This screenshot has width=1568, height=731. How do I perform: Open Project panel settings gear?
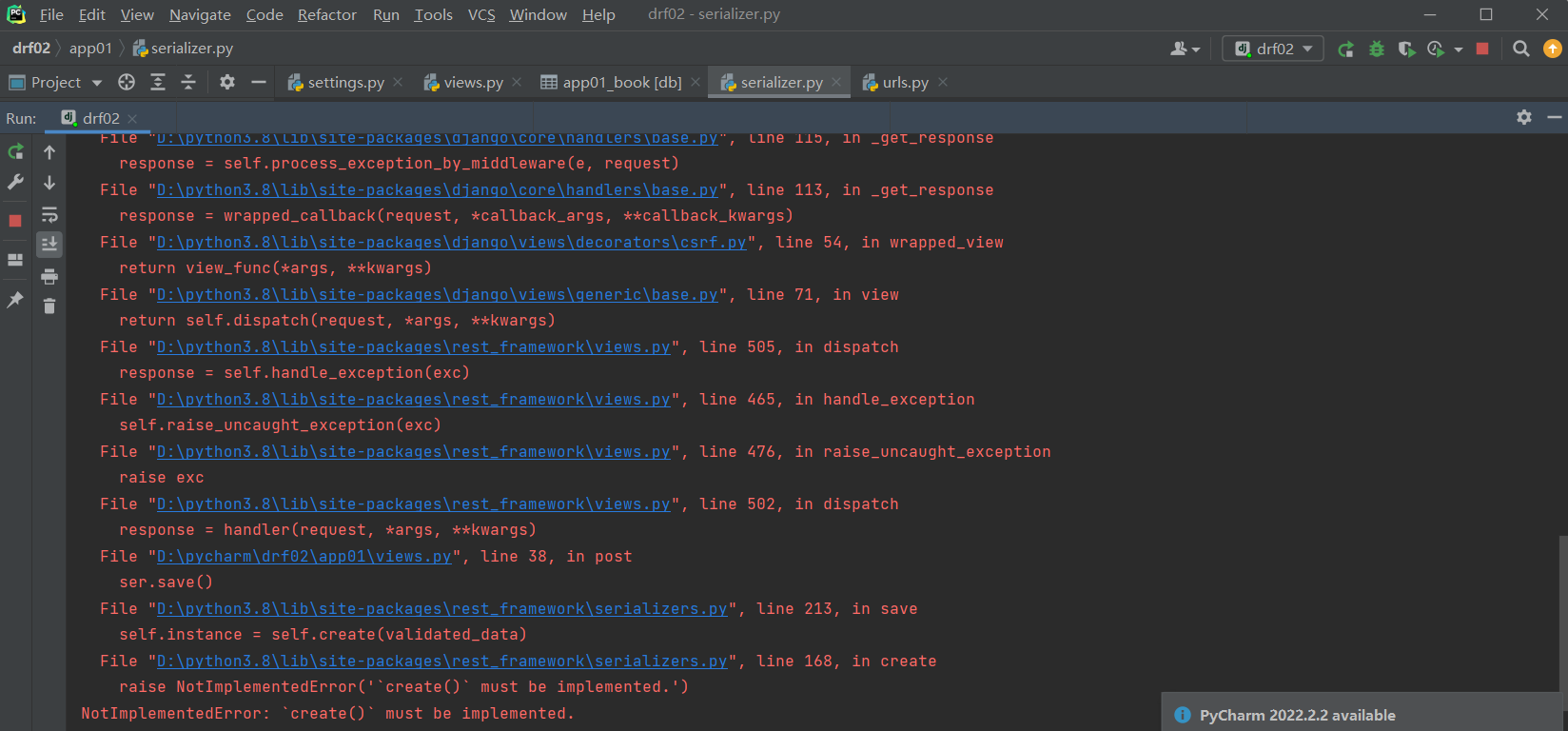click(227, 83)
